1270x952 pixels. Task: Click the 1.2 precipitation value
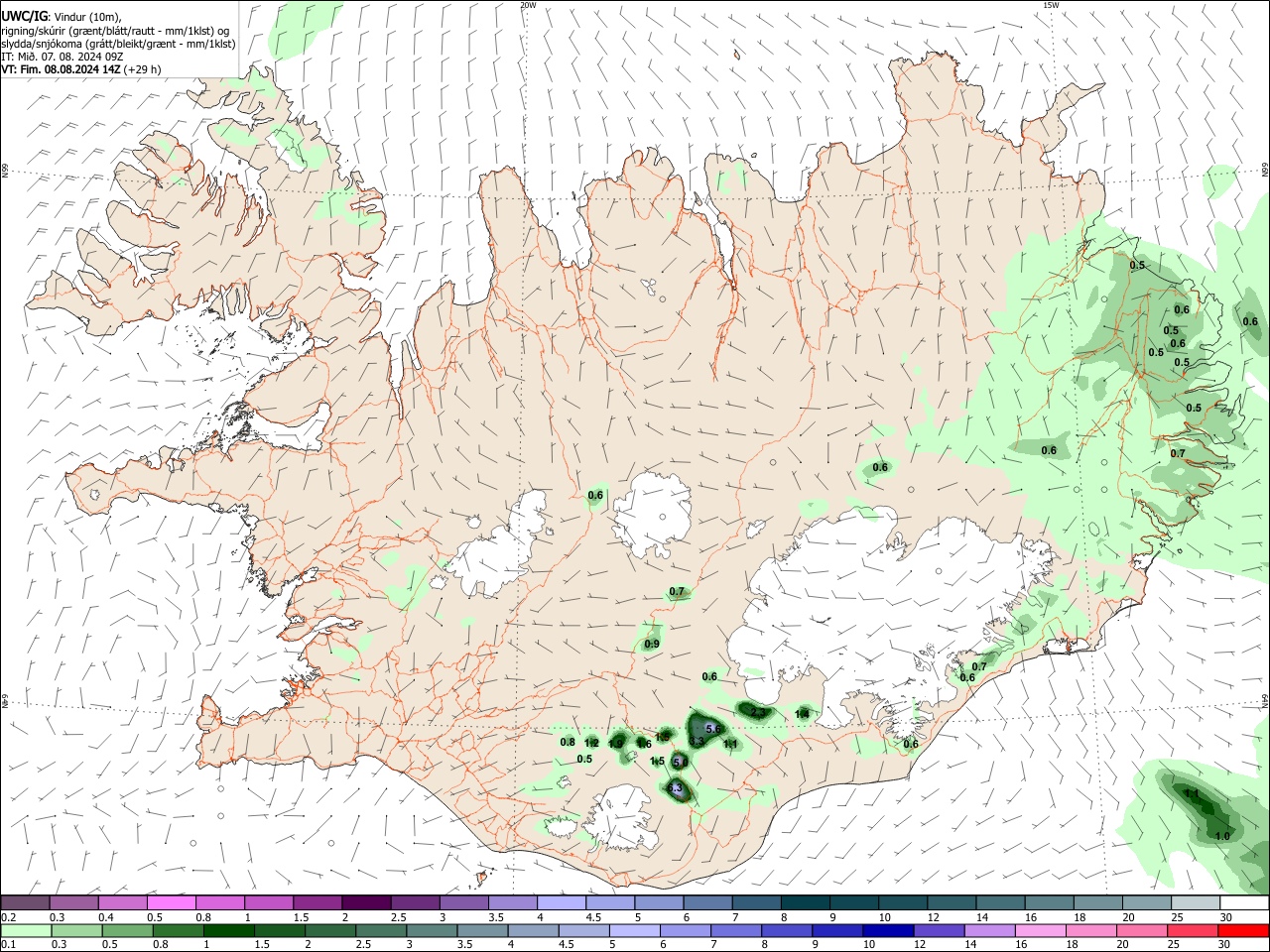click(x=591, y=743)
